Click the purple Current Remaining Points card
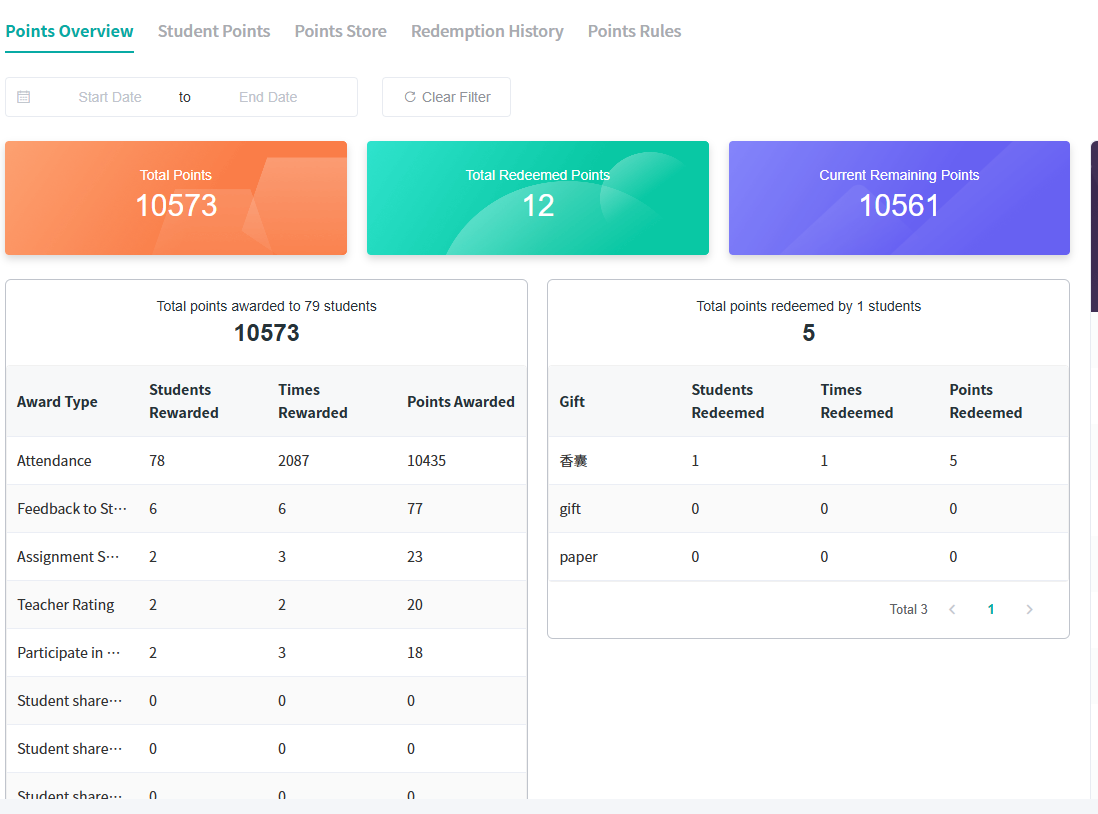 point(899,198)
